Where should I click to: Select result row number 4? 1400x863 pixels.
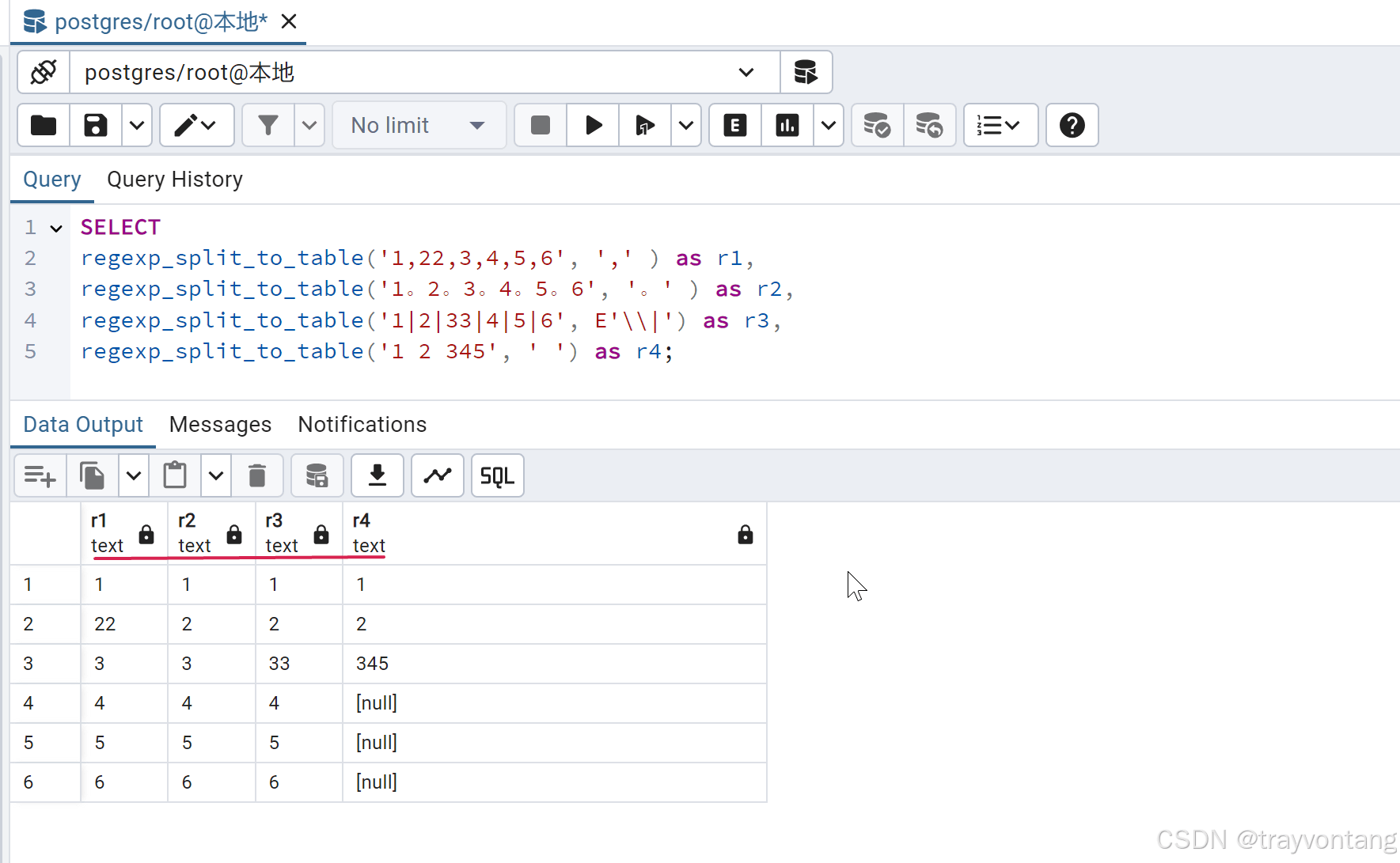[45, 703]
